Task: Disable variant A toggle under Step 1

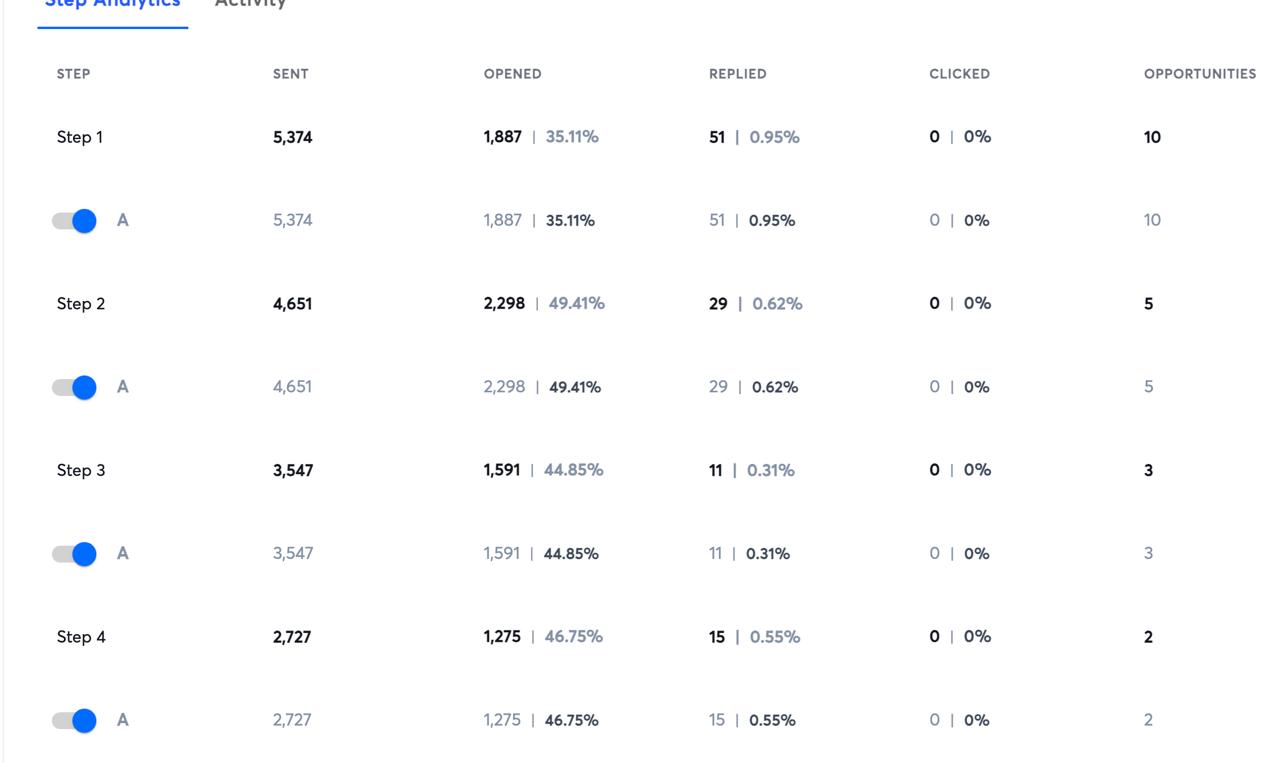Action: coord(75,221)
